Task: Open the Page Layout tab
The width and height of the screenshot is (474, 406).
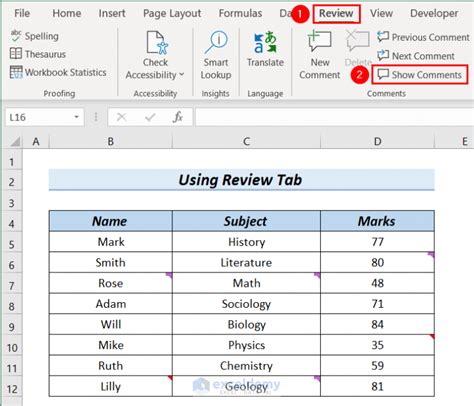Action: [x=172, y=13]
